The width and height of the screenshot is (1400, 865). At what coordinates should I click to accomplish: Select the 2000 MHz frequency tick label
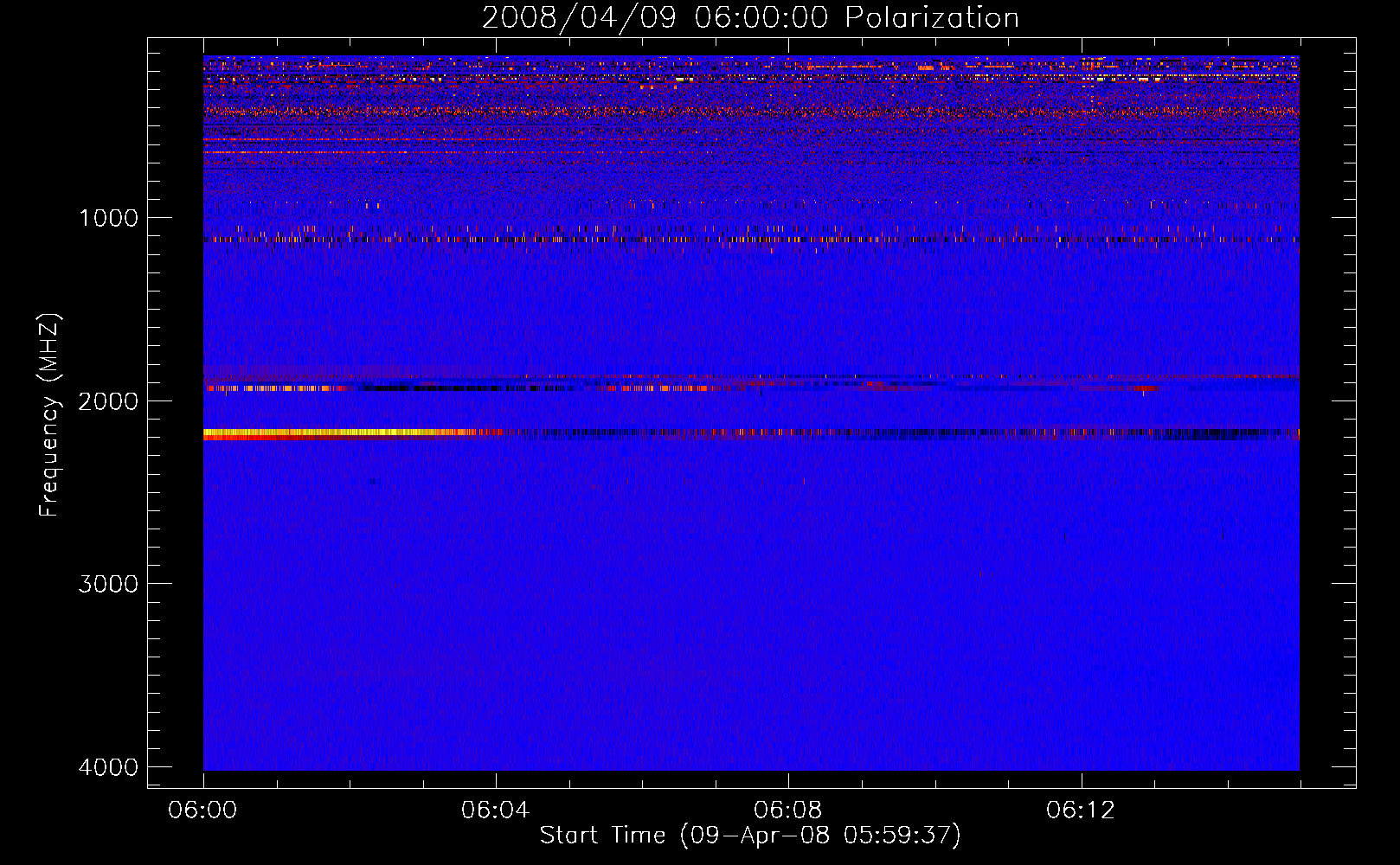(108, 401)
